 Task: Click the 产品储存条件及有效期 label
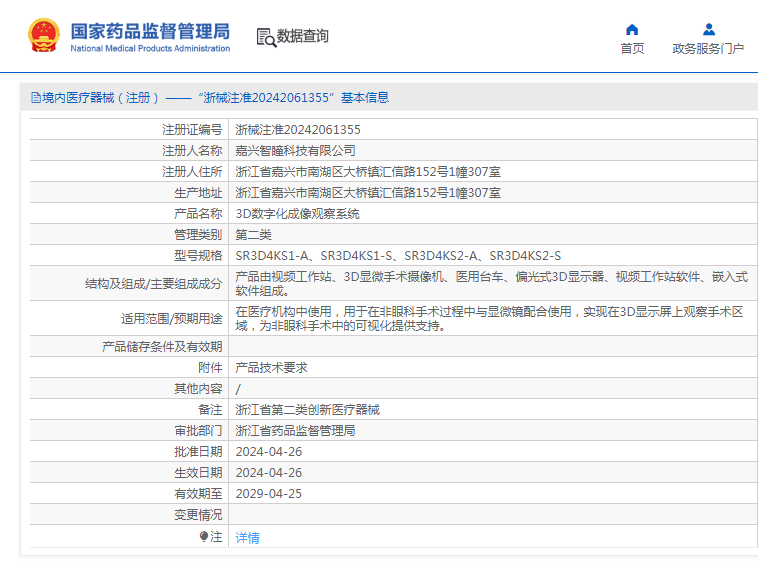[162, 347]
